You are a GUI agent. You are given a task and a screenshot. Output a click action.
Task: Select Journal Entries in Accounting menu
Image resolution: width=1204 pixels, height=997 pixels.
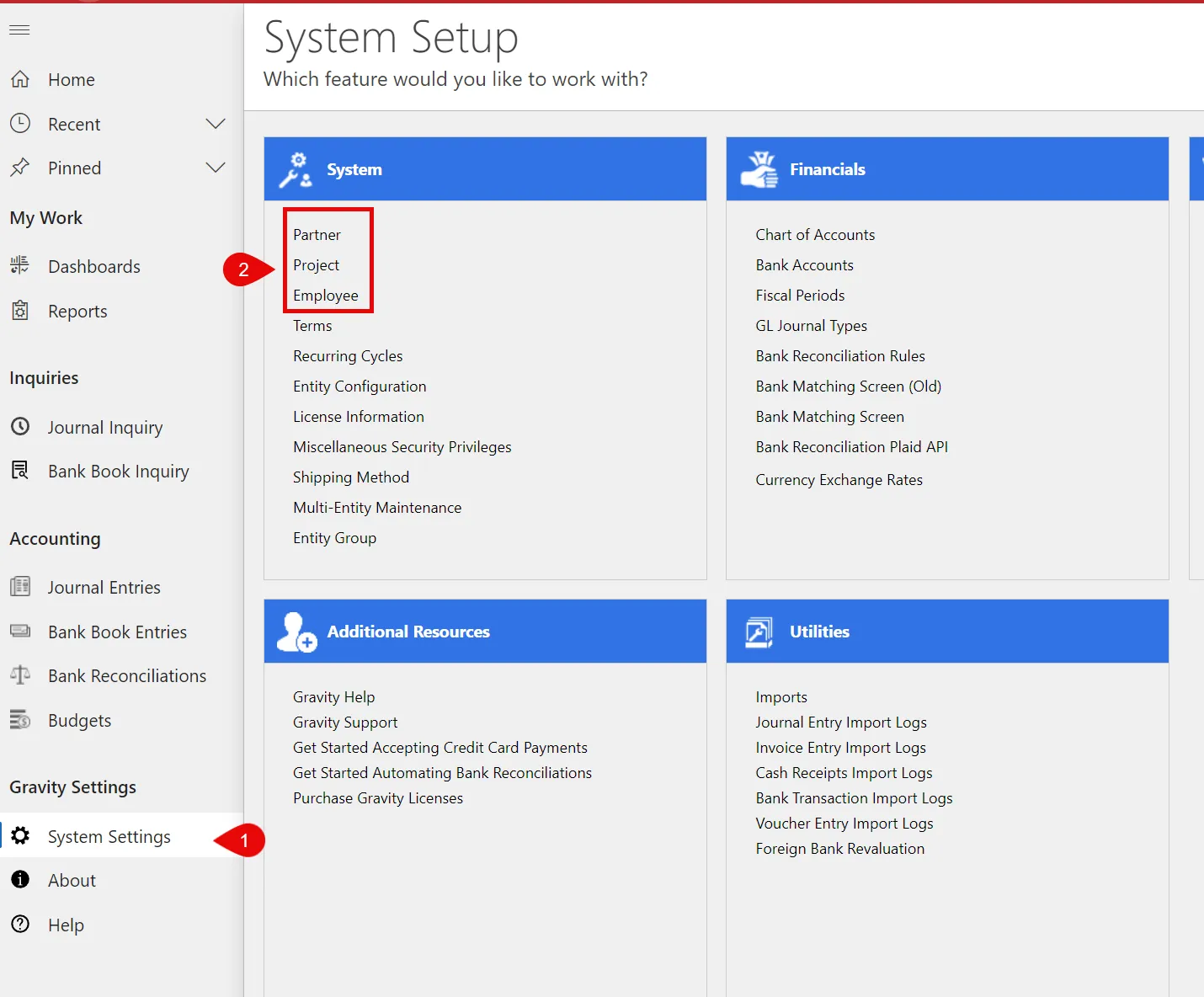pos(104,588)
